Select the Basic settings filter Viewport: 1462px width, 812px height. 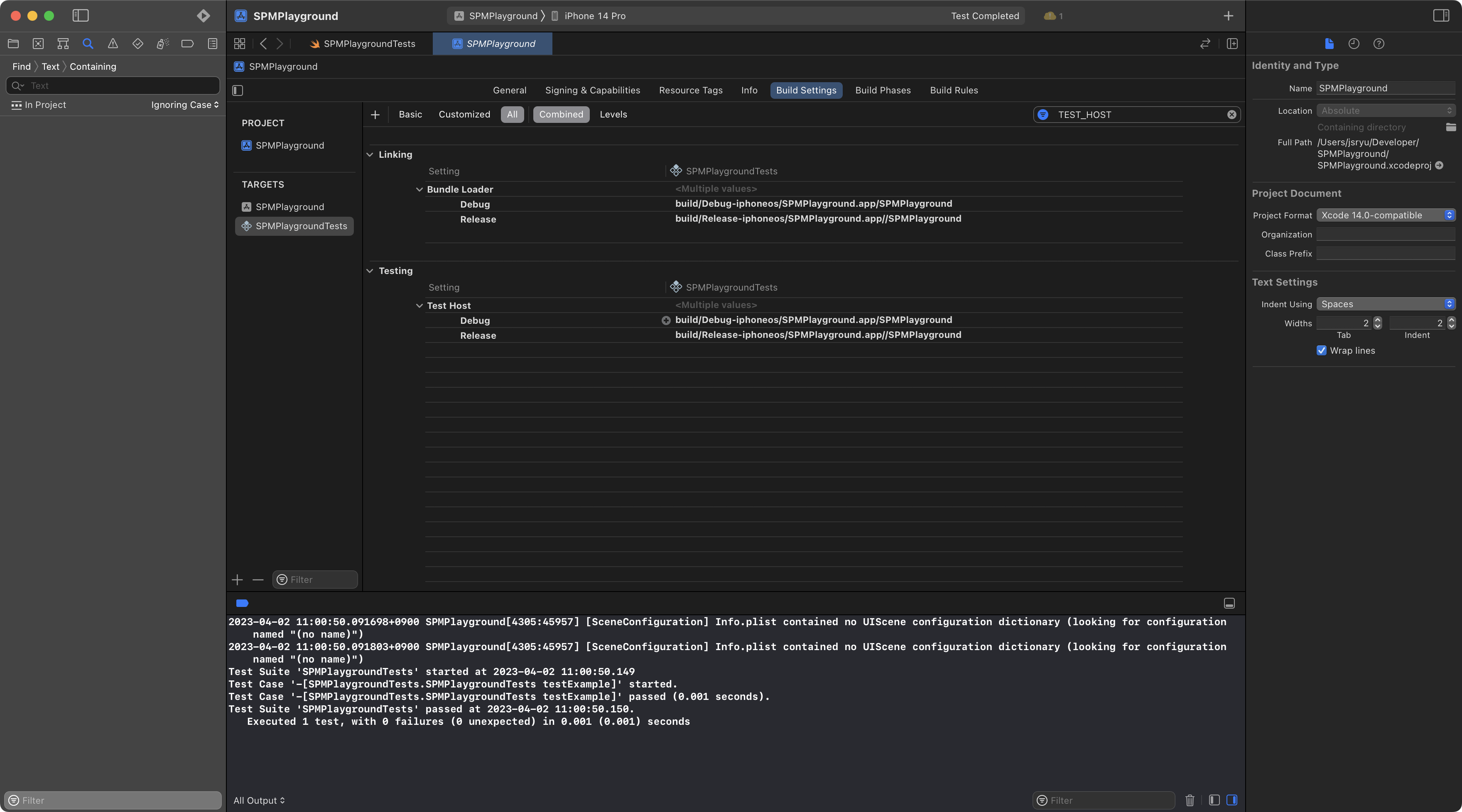click(x=410, y=115)
